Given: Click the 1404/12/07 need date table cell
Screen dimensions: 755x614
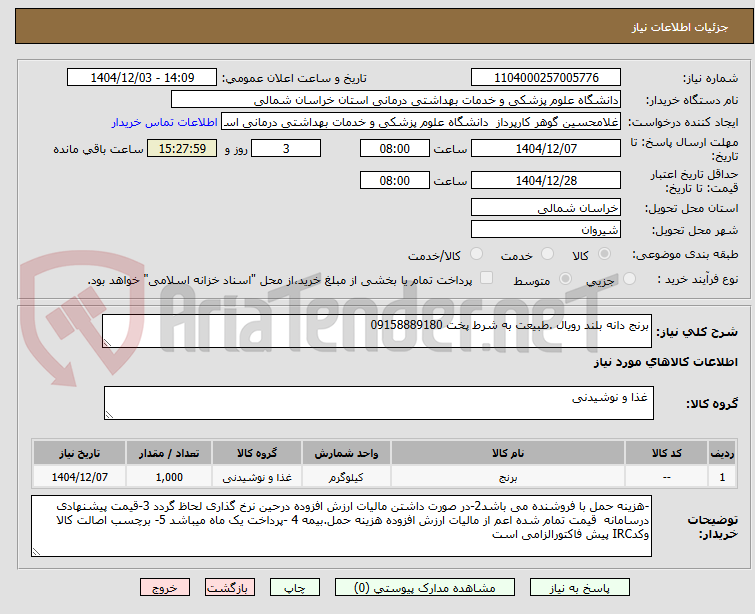Looking at the screenshot, I should [79, 477].
